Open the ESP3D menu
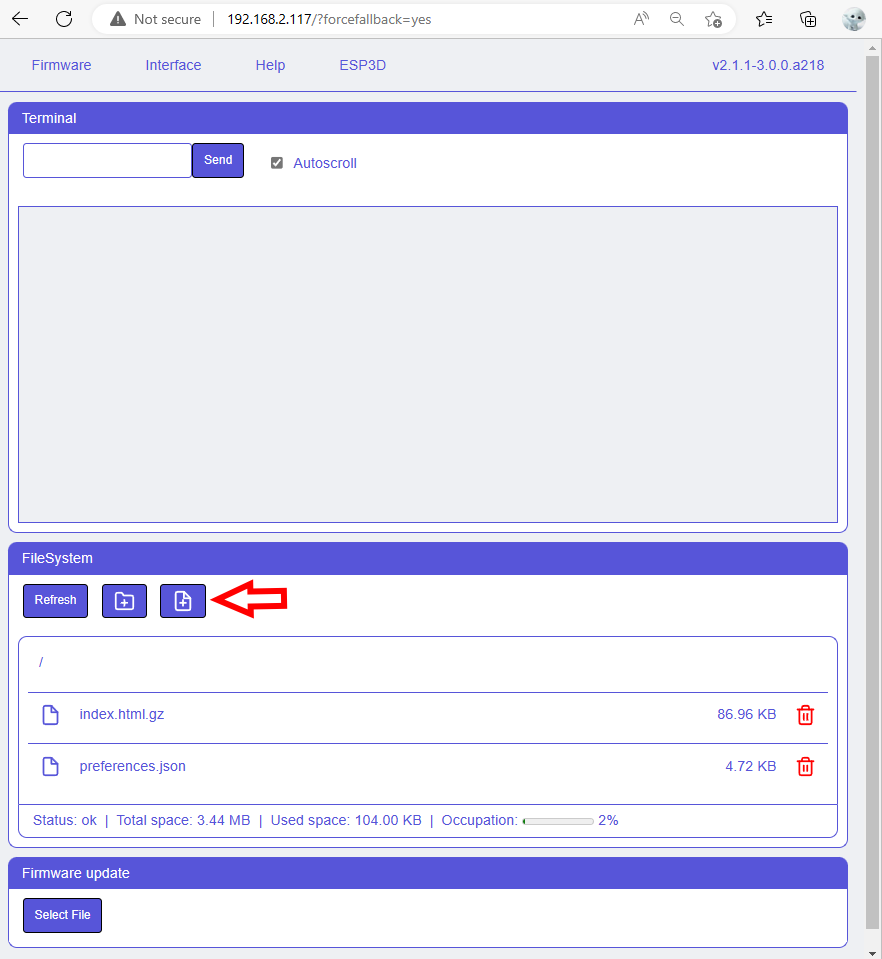This screenshot has height=959, width=882. 362,65
